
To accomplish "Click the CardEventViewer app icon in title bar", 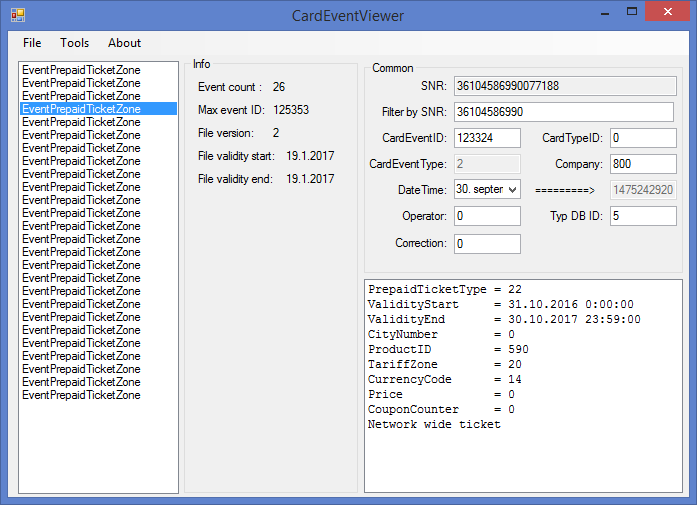I will tap(17, 15).
